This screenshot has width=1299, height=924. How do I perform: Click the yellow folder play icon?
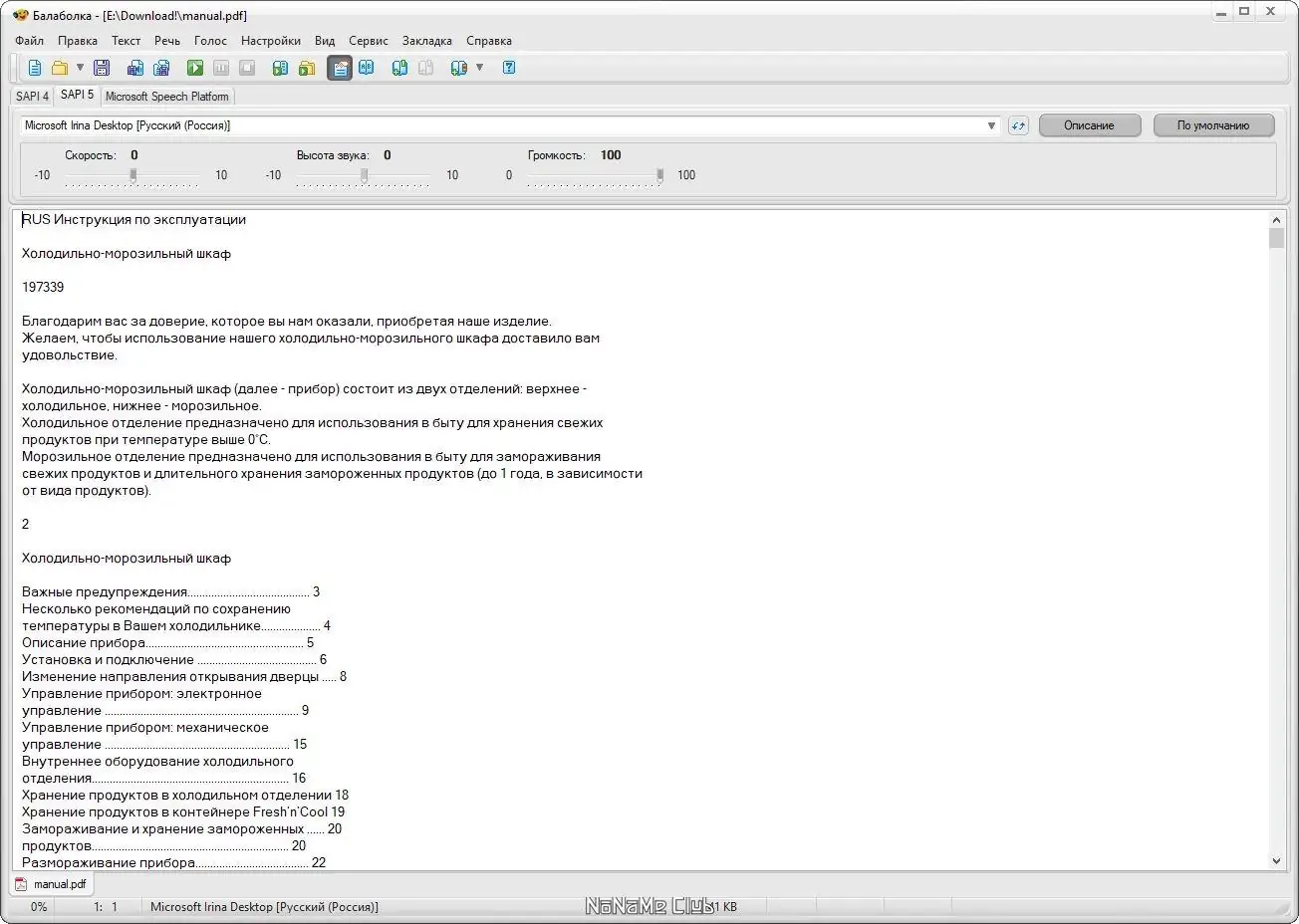(x=307, y=68)
